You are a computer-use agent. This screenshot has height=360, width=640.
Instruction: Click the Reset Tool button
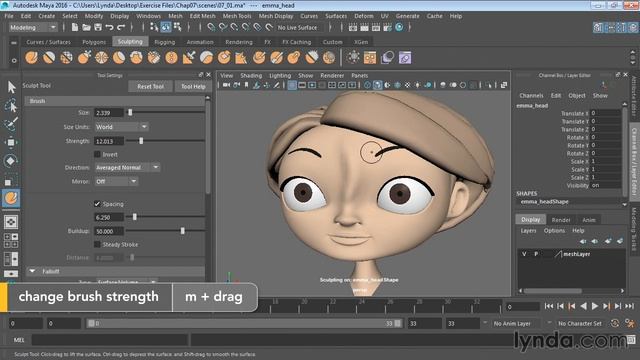[150, 87]
